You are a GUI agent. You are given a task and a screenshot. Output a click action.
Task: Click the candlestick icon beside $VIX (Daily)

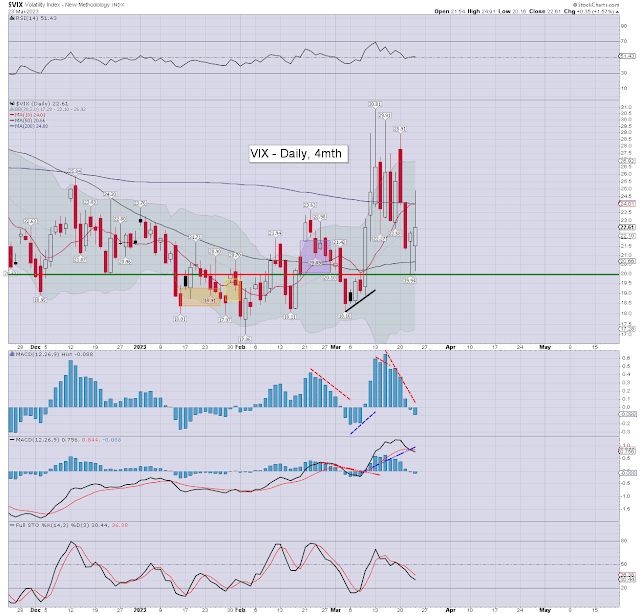pyautogui.click(x=12, y=104)
